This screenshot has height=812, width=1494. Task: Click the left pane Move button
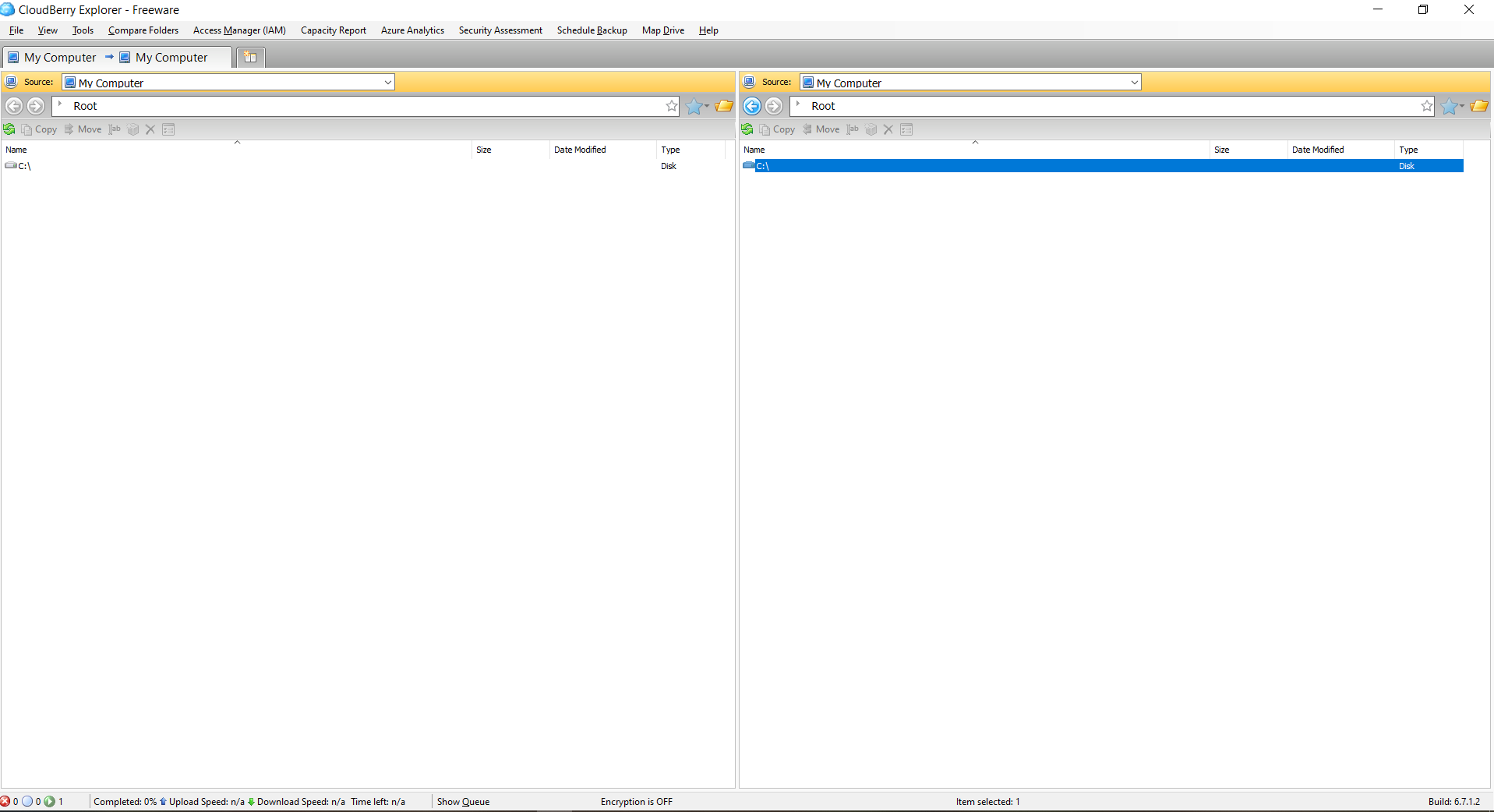pyautogui.click(x=83, y=129)
